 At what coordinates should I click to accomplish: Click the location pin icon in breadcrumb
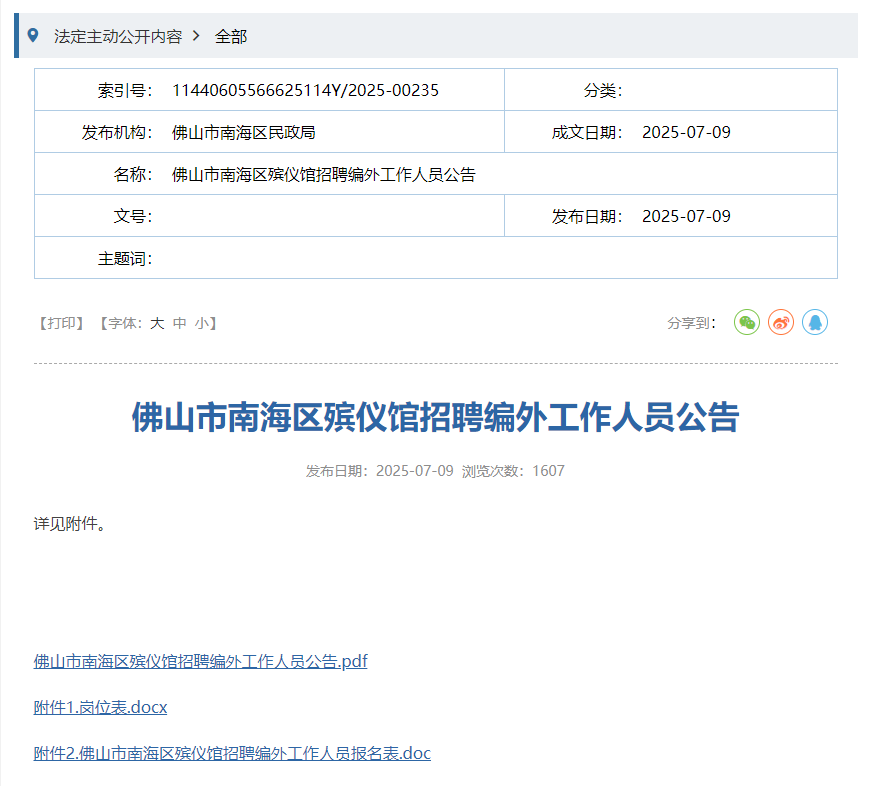pyautogui.click(x=33, y=36)
